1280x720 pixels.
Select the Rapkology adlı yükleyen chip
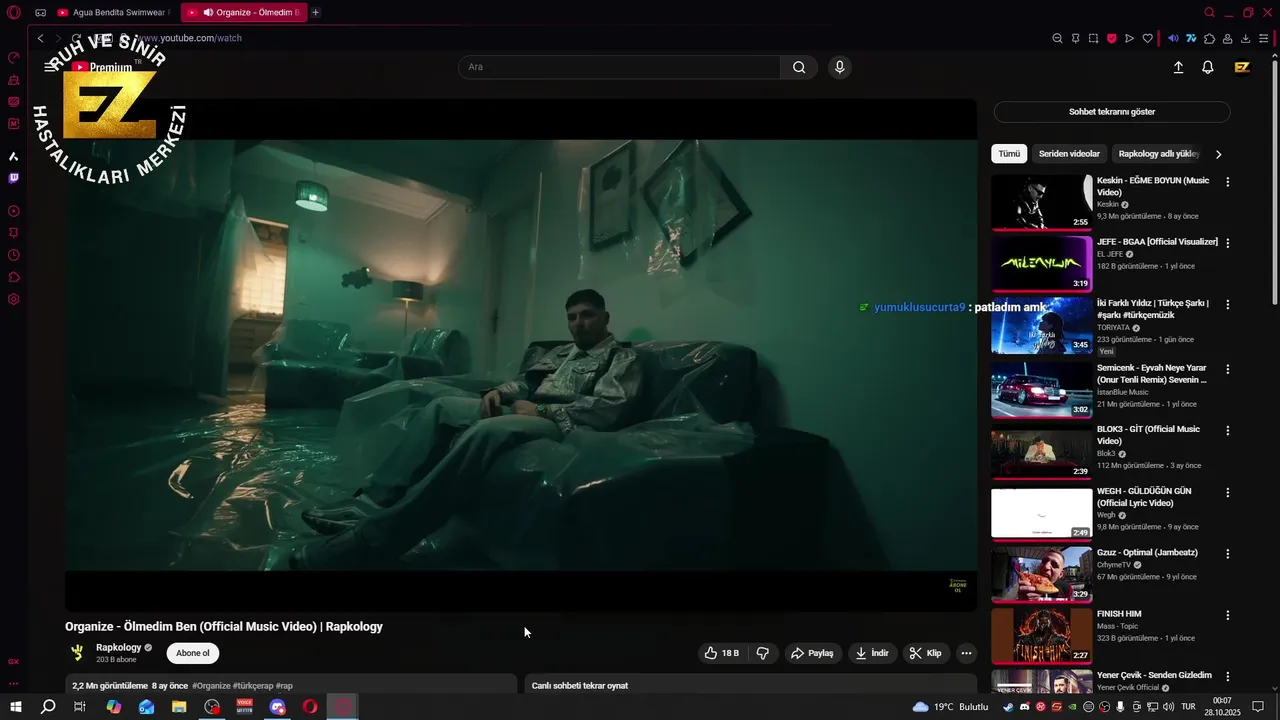(x=1158, y=154)
